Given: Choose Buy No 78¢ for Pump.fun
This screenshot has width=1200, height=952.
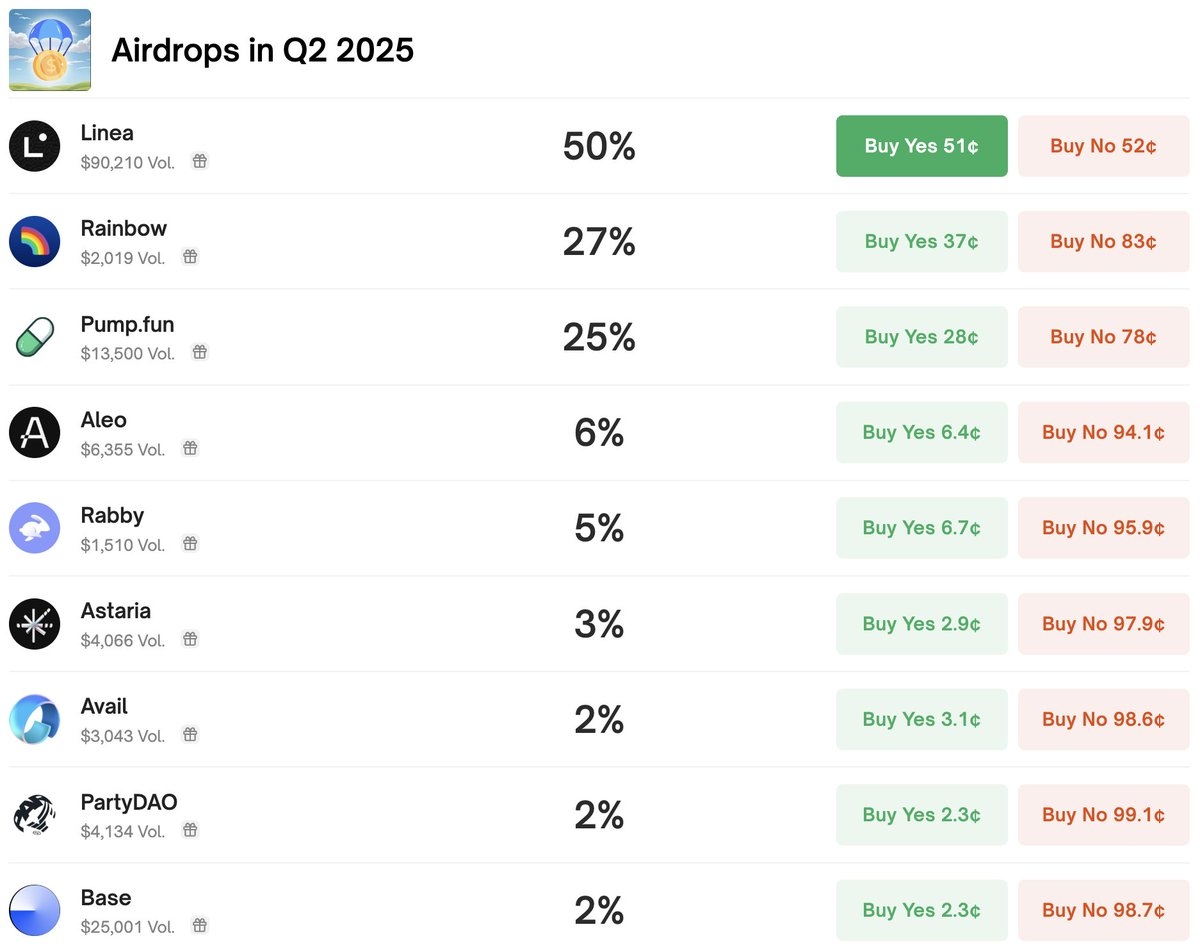Looking at the screenshot, I should (x=1104, y=337).
